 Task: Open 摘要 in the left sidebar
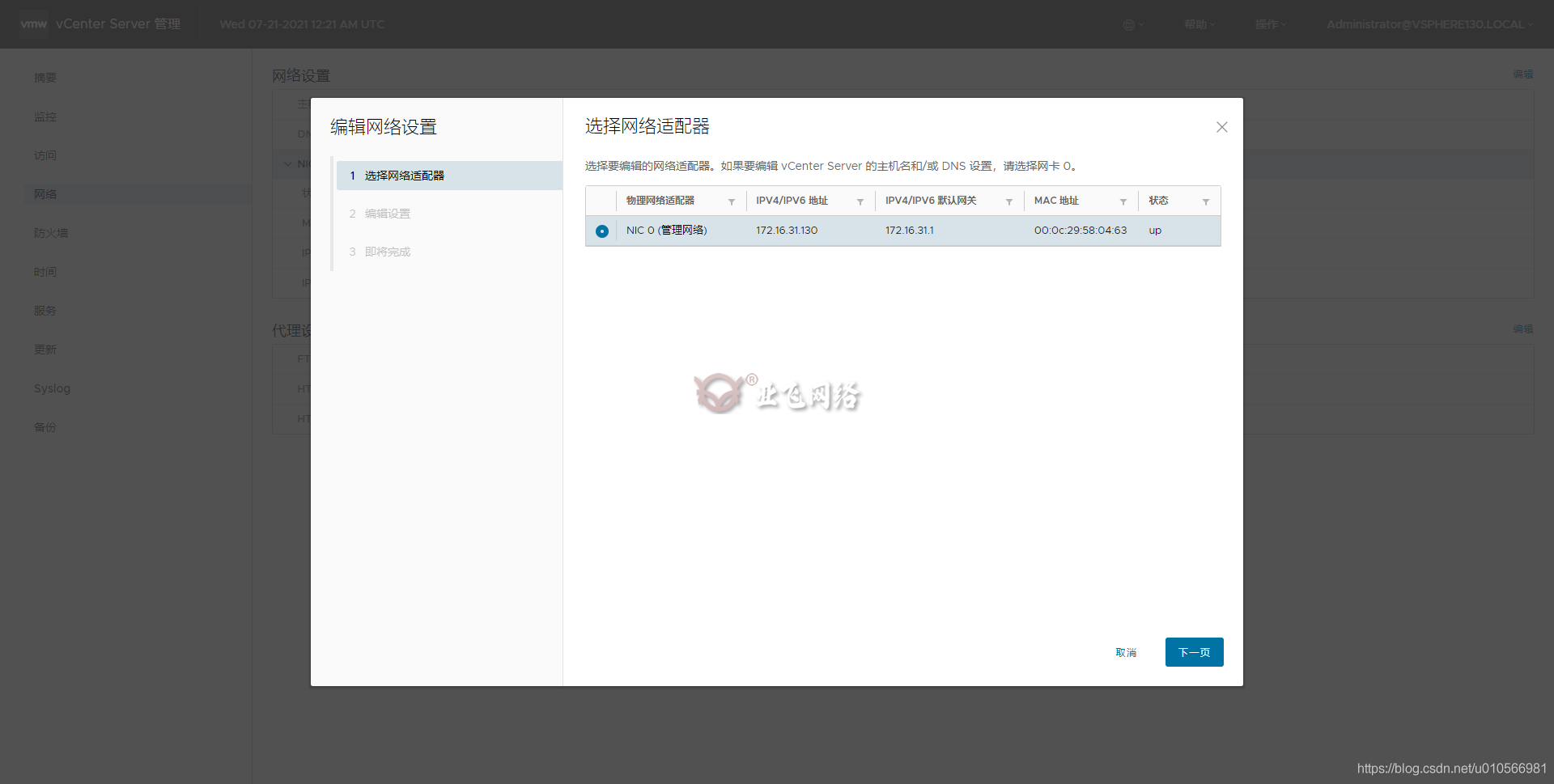45,78
